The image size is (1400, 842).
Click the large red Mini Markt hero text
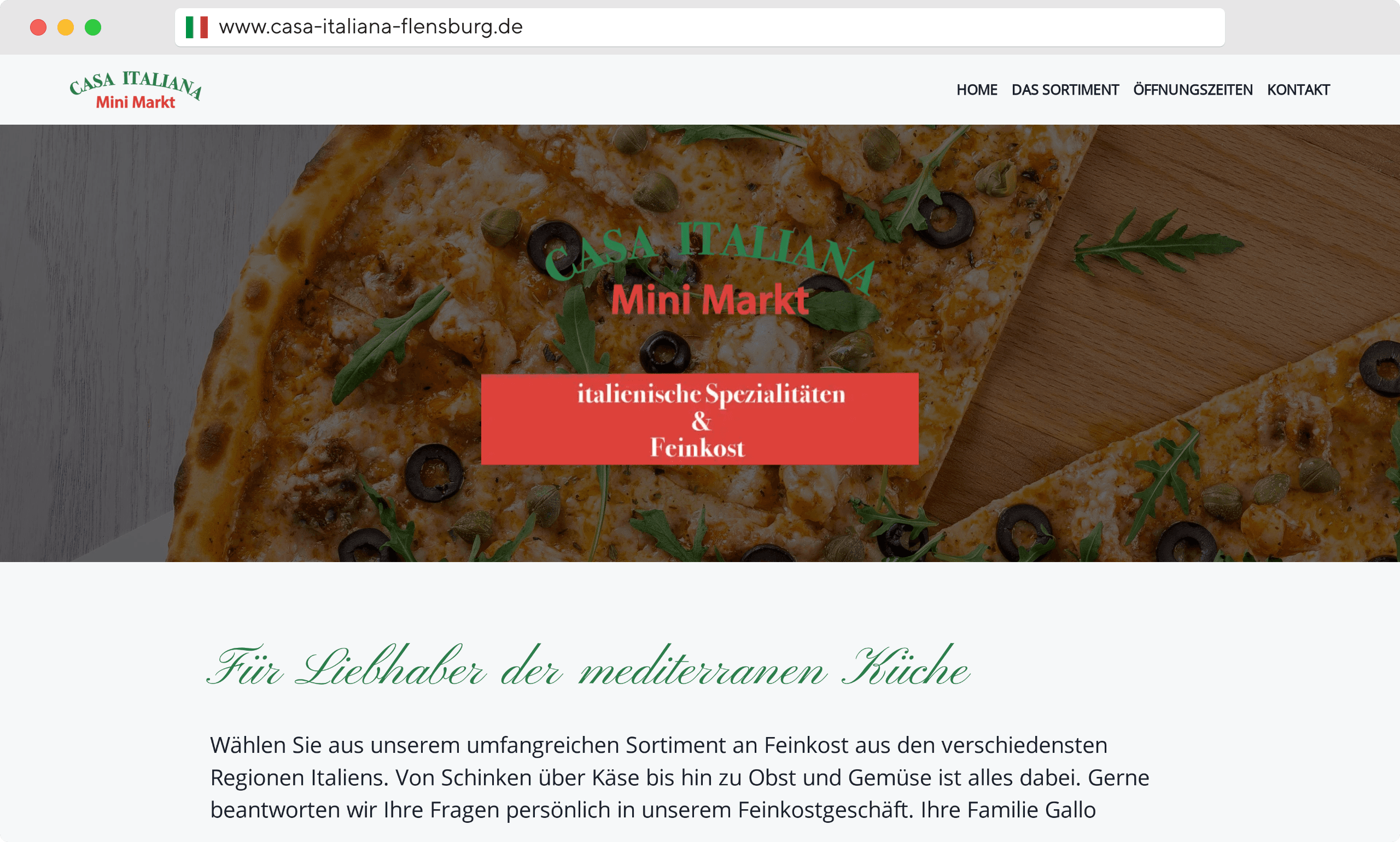pos(709,300)
